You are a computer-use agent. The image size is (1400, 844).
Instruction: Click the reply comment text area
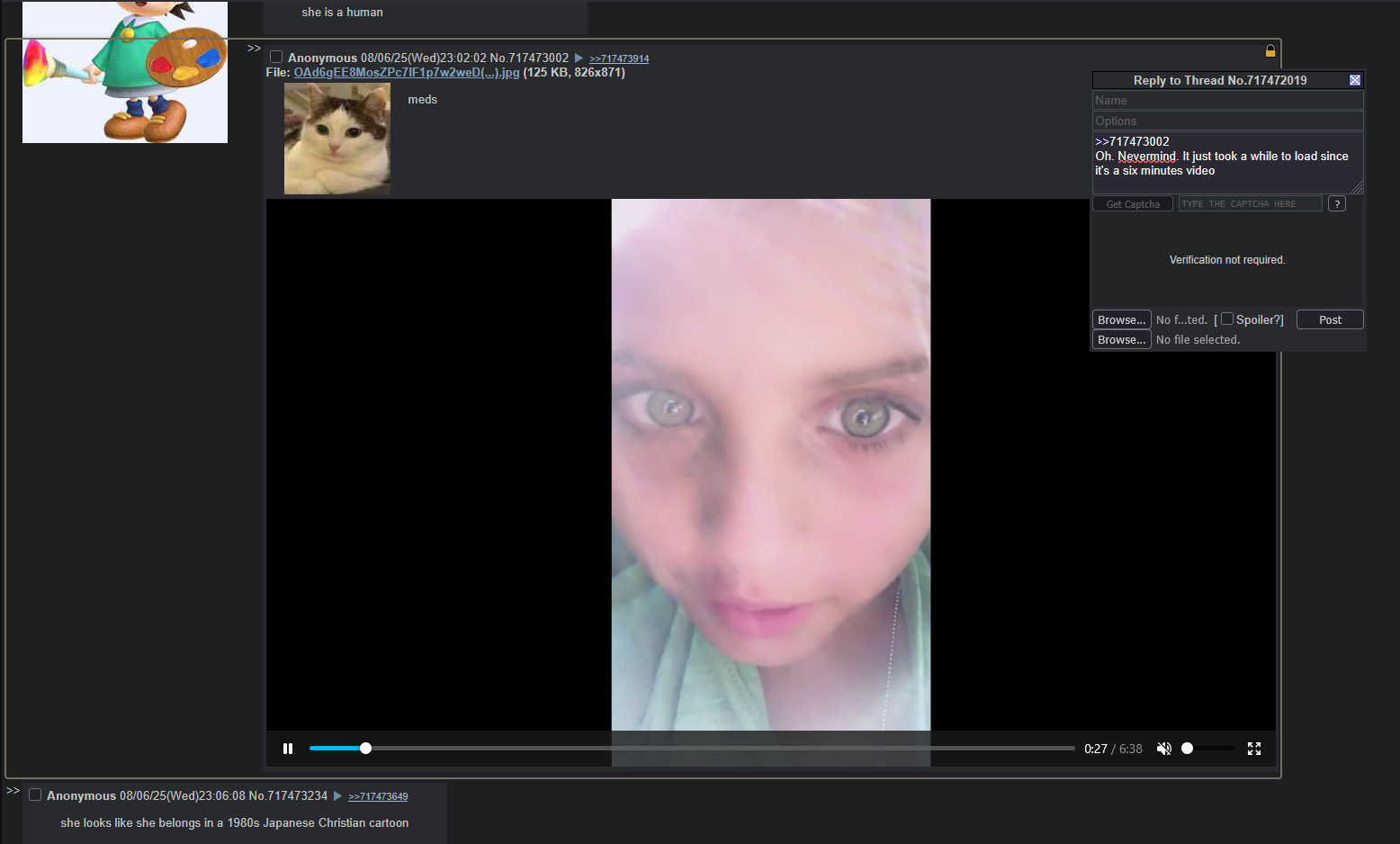point(1228,162)
